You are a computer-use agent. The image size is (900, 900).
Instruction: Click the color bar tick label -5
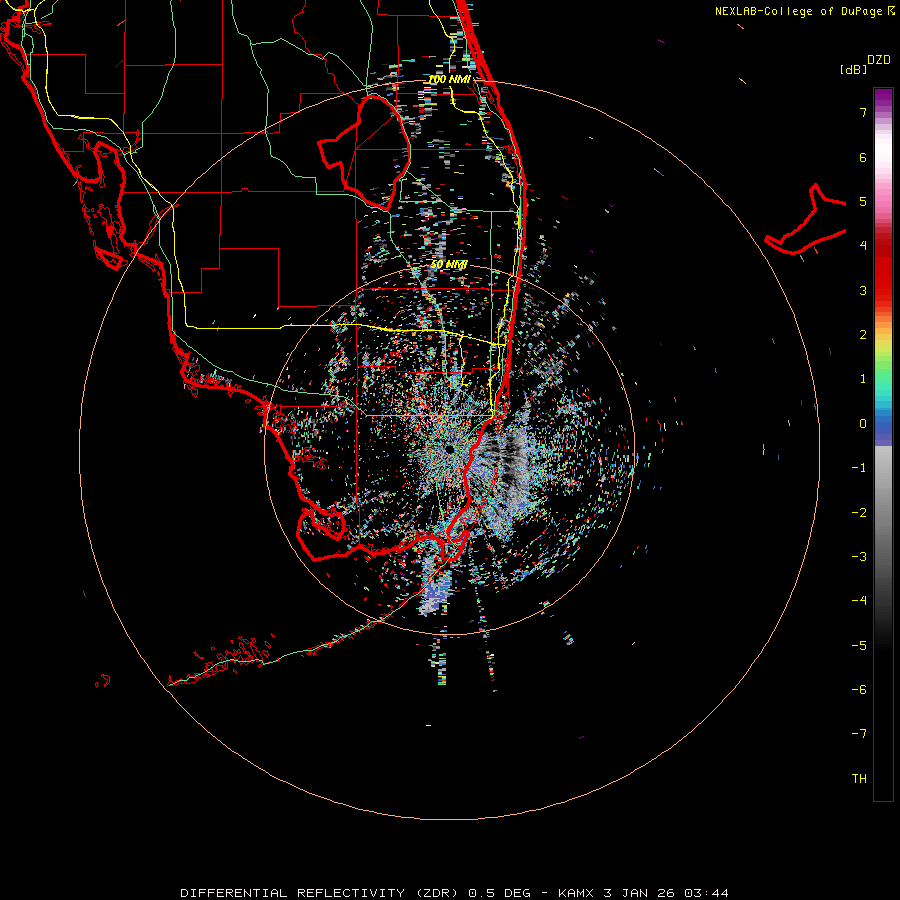[x=859, y=645]
